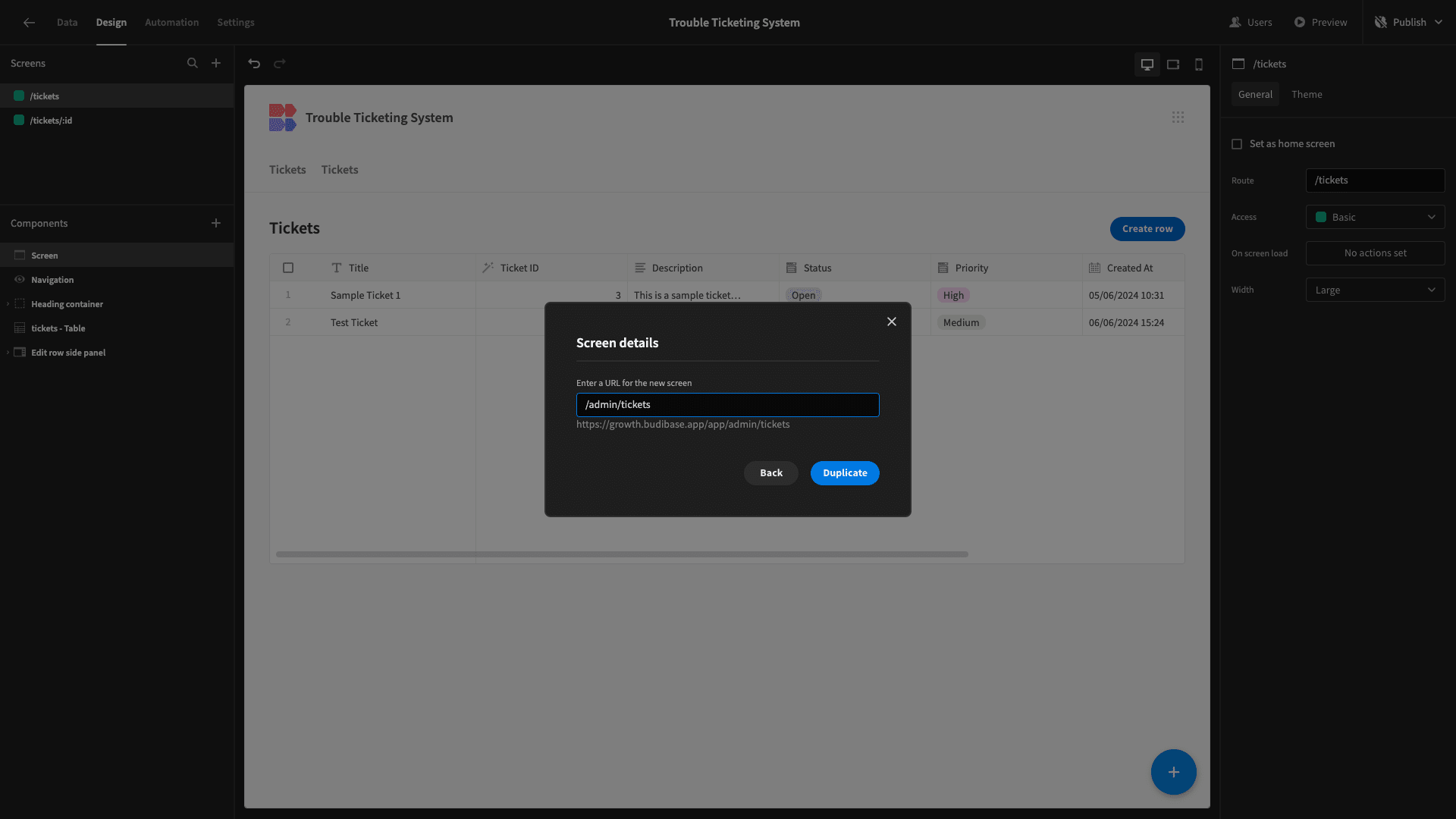1456x819 pixels.
Task: Open the Automation tab
Action: [x=172, y=23]
